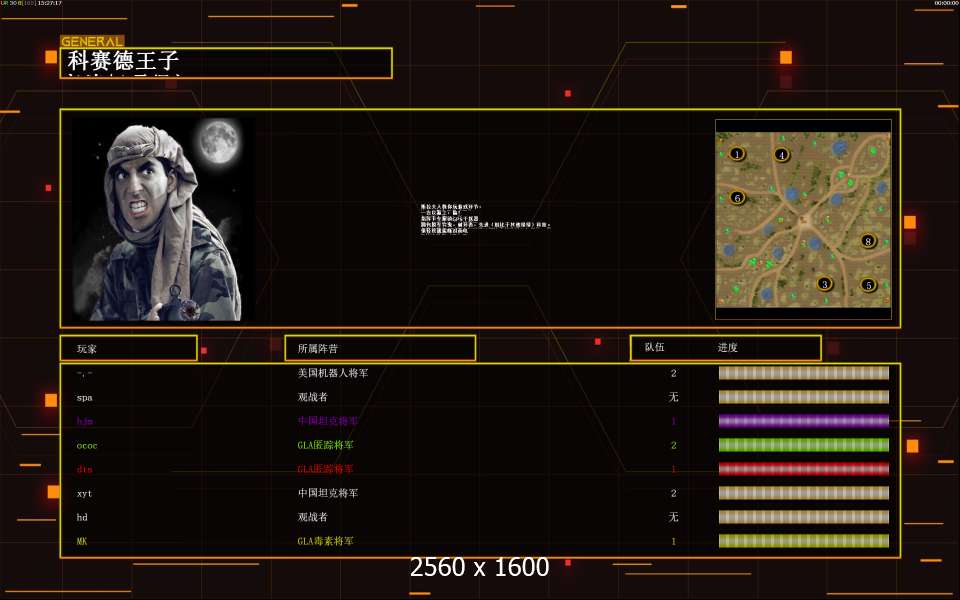960x600 pixels.
Task: Click start position marker 5 on the map
Action: 868,285
